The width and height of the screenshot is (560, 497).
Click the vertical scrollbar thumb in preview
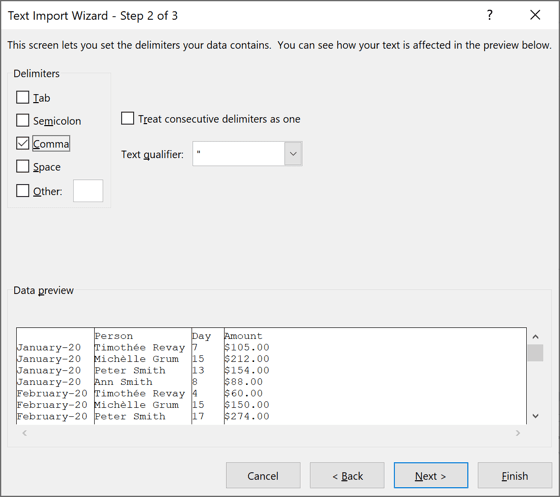[535, 353]
